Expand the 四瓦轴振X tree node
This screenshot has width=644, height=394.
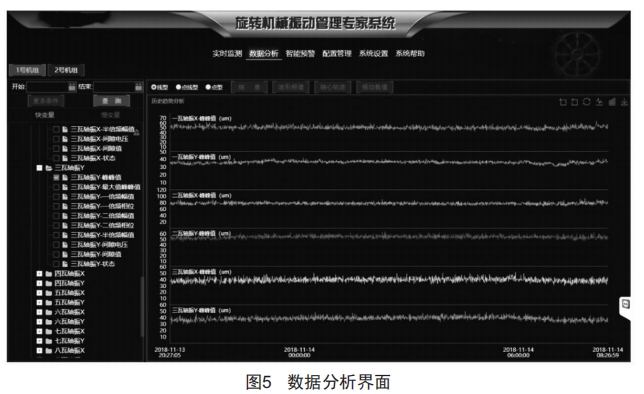coord(39,274)
